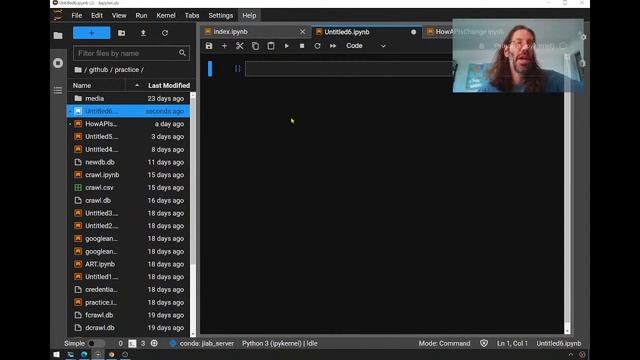Open the Table of Contents sidebar panel
Viewport: 640px width, 360px height.
click(58, 90)
